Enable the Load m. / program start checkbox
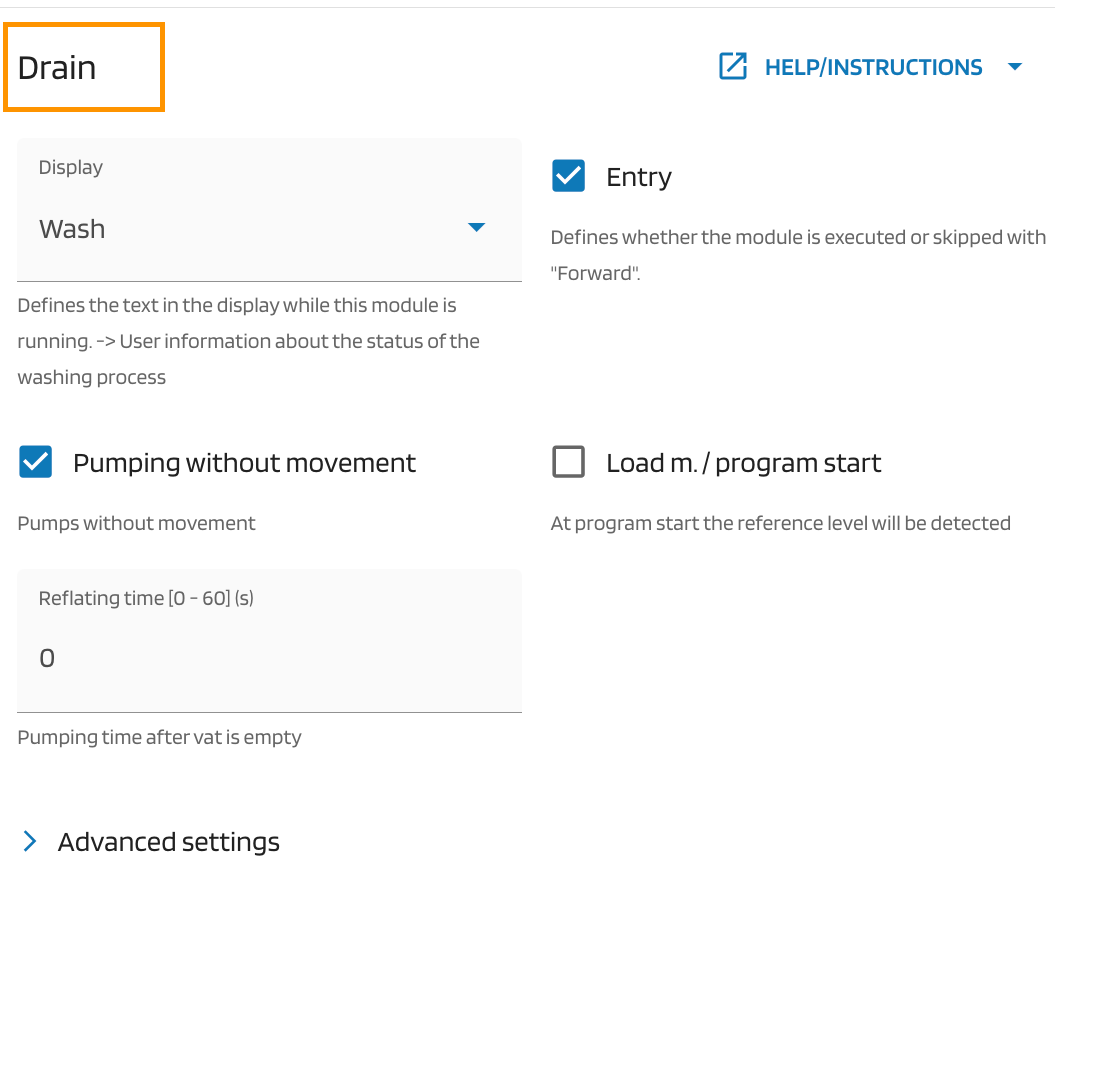The image size is (1095, 1082). (569, 462)
